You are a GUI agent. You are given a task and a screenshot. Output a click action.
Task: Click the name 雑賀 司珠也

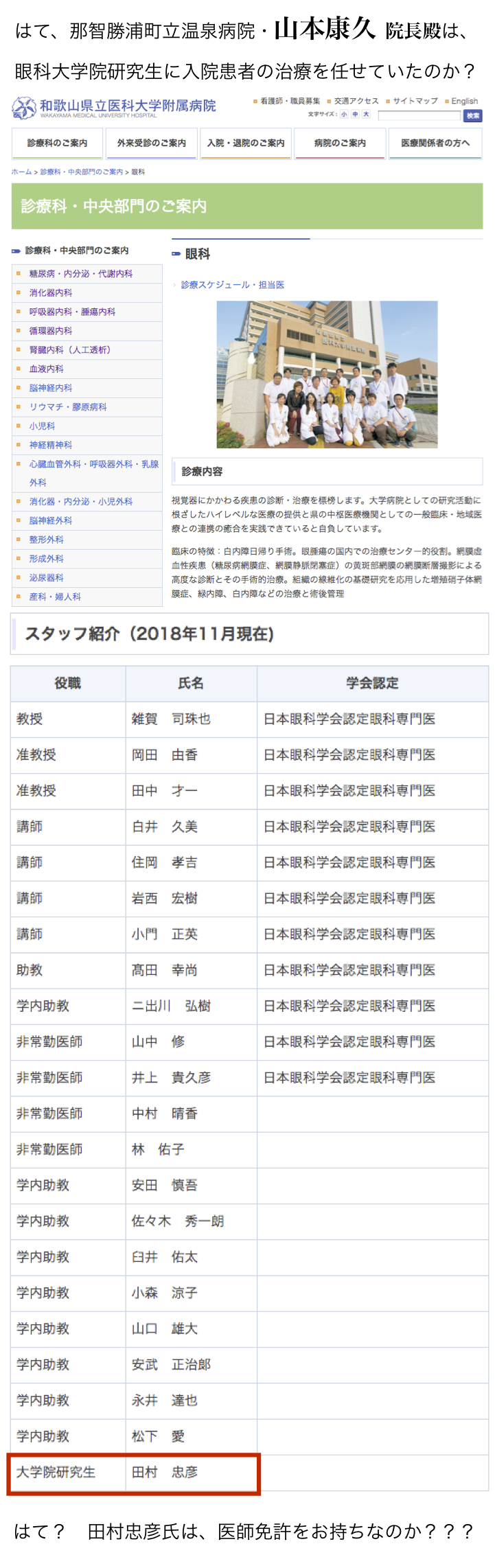171,719
